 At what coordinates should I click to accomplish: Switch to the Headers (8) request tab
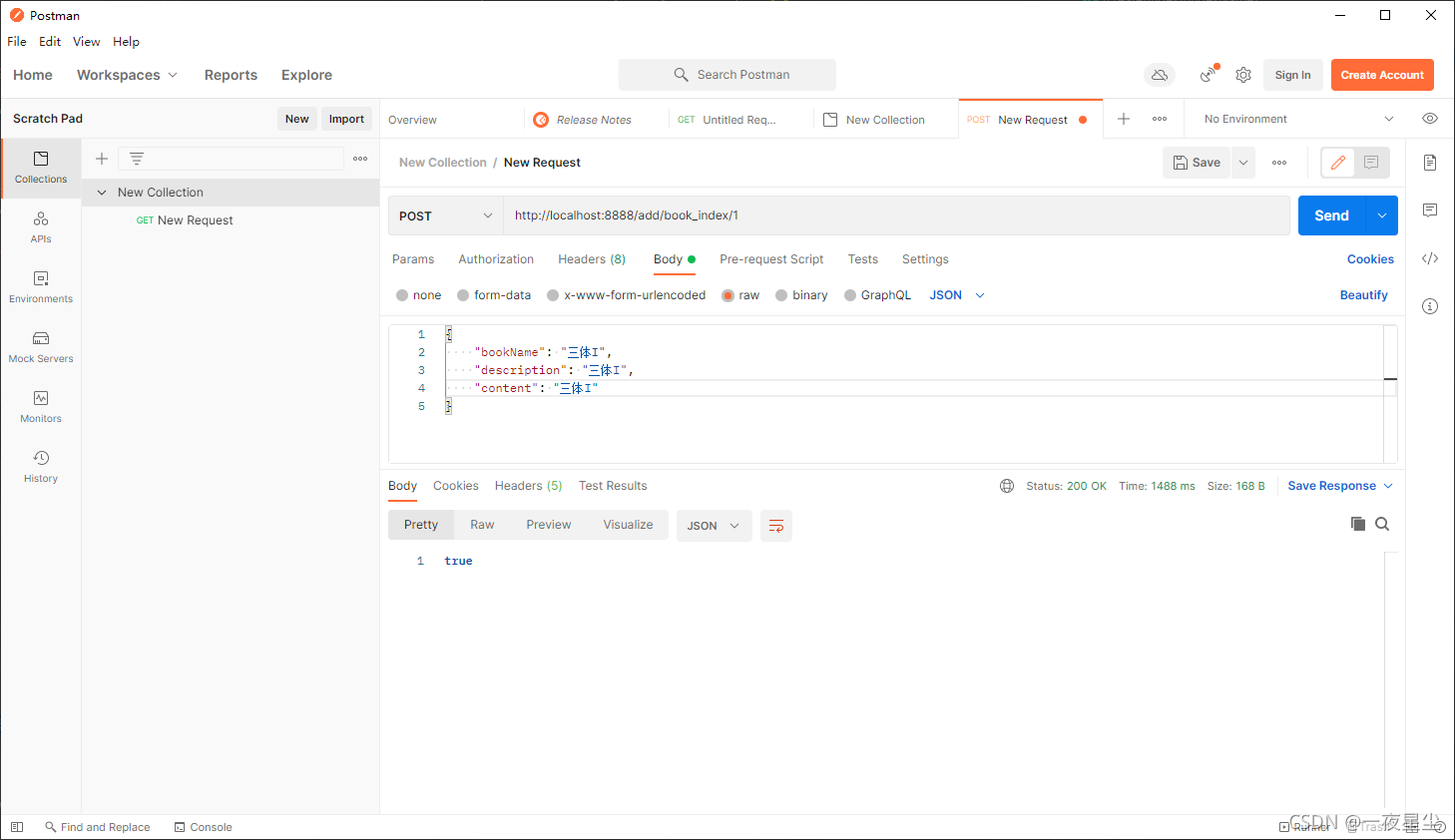click(592, 259)
